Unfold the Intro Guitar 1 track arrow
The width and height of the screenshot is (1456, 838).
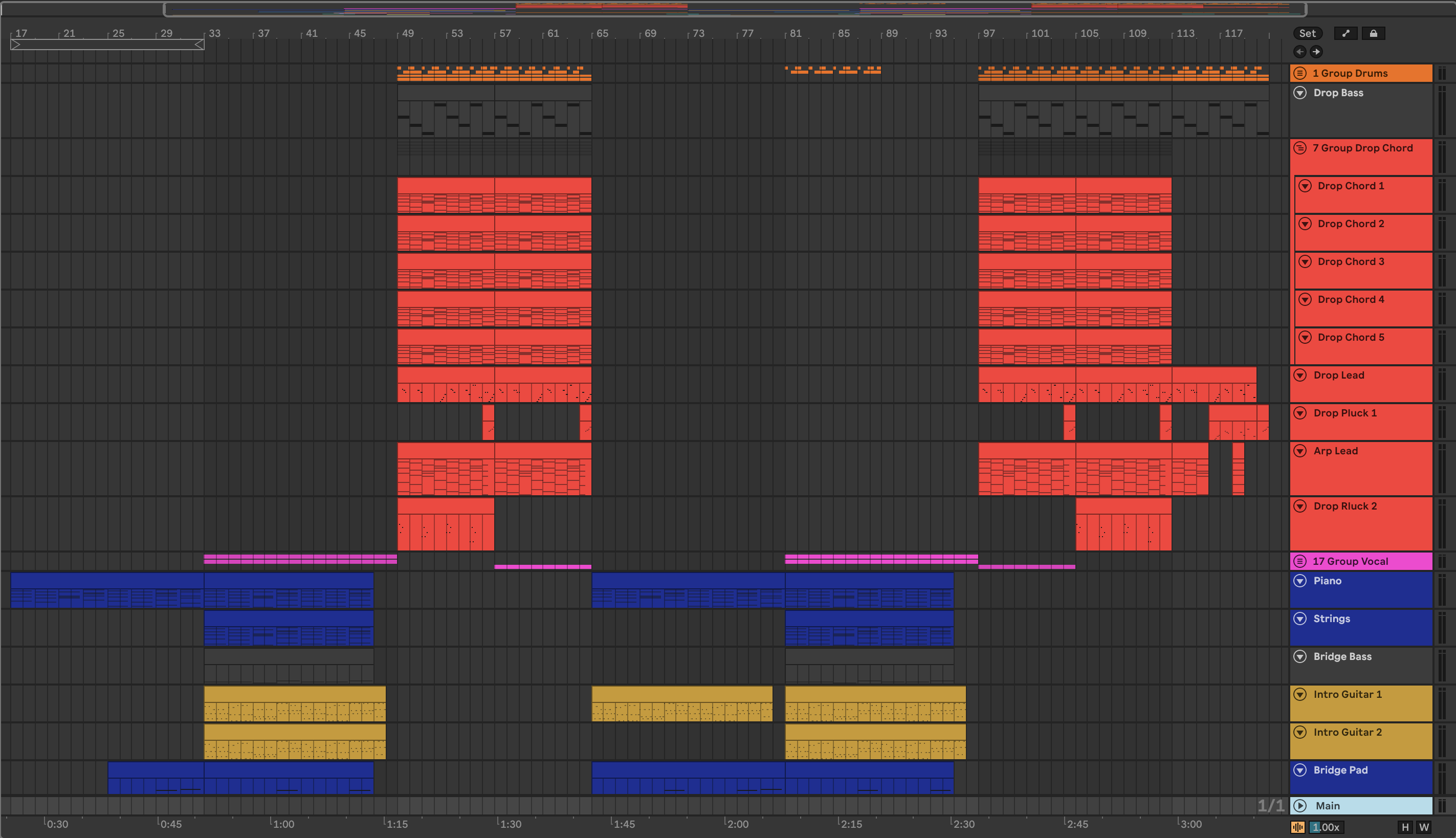(x=1300, y=695)
